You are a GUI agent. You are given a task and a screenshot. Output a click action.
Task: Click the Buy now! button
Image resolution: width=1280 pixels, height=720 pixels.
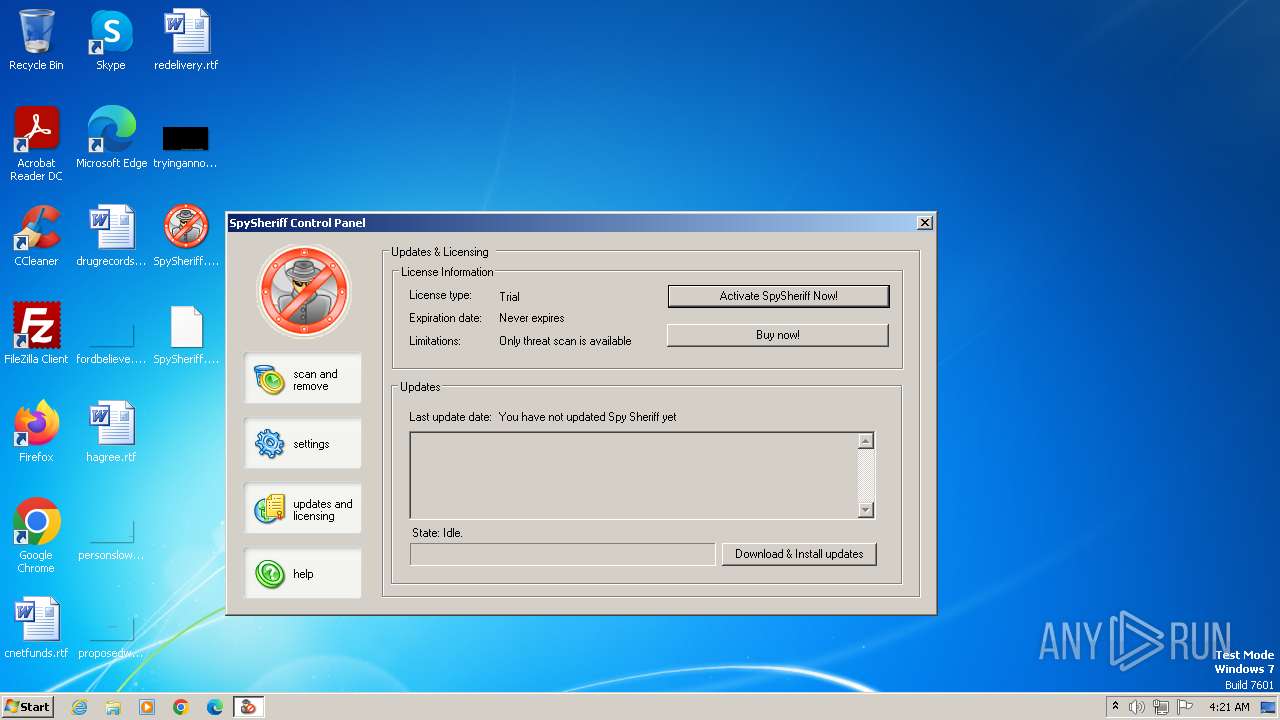coord(778,335)
